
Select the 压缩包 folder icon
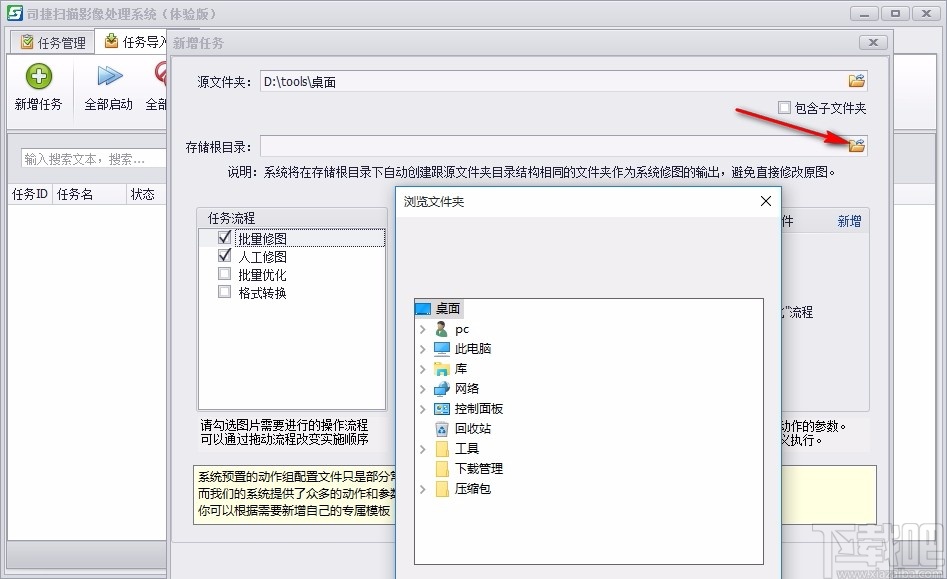(x=441, y=488)
